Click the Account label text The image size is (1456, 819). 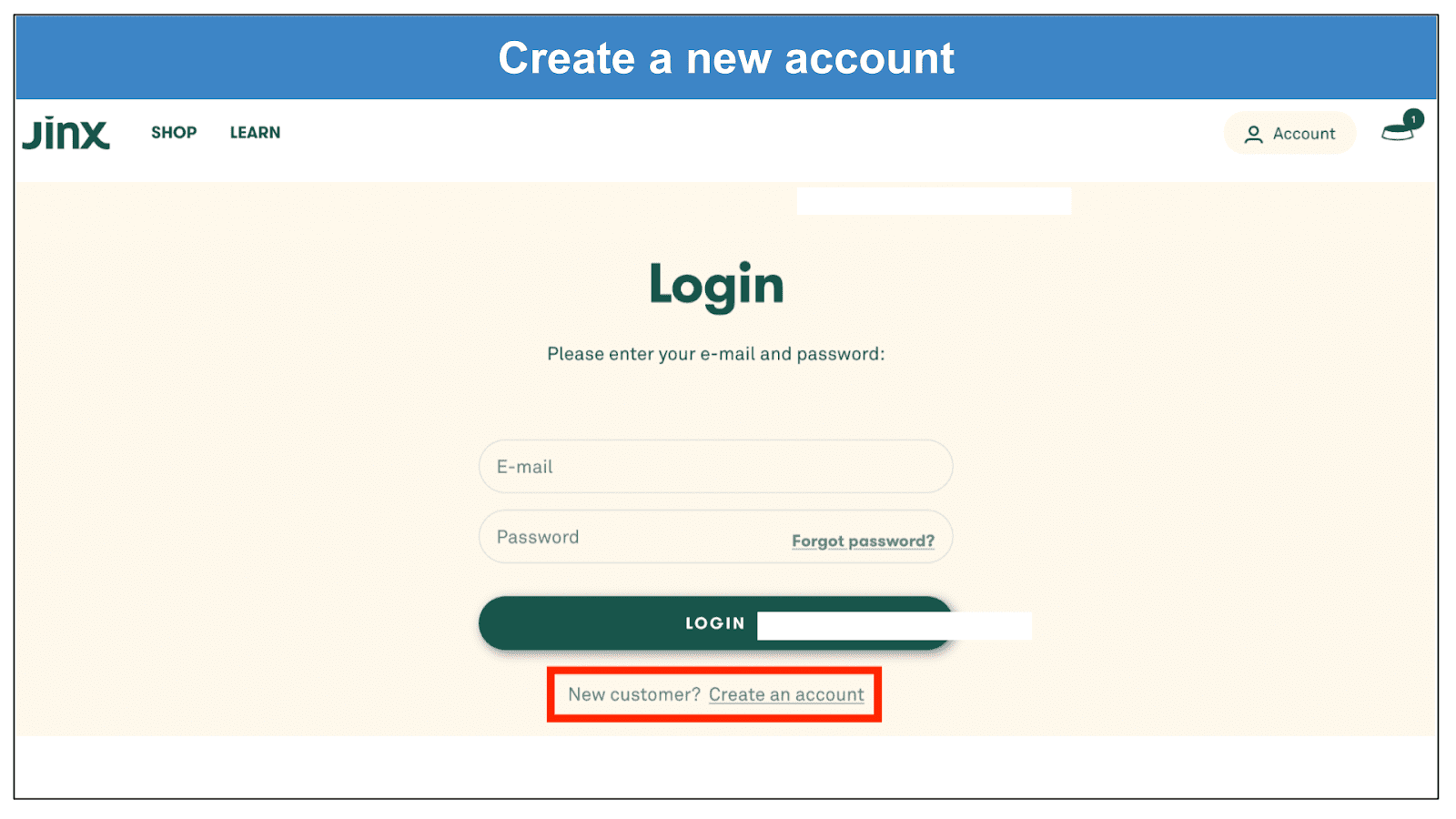[1304, 134]
